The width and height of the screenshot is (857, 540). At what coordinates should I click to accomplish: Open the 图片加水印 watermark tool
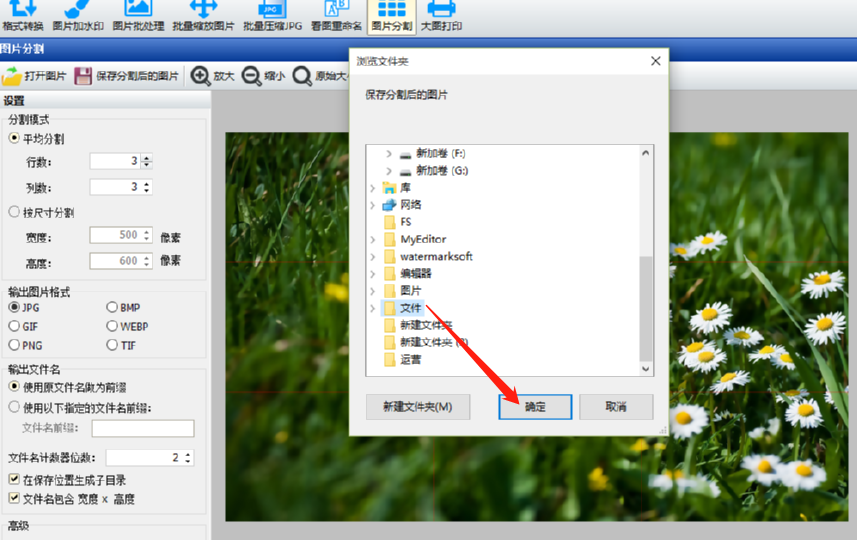click(x=78, y=16)
